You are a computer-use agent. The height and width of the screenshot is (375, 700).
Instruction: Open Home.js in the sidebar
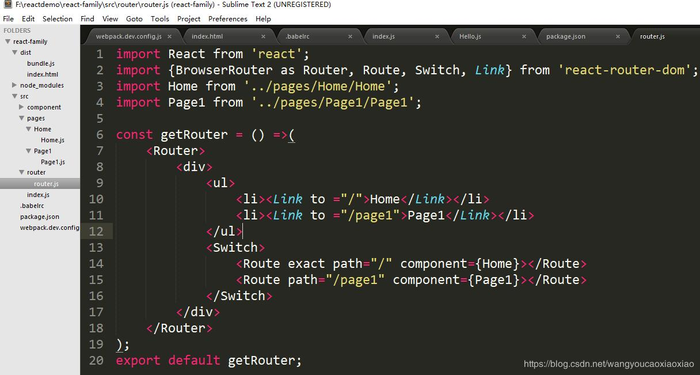[53, 140]
